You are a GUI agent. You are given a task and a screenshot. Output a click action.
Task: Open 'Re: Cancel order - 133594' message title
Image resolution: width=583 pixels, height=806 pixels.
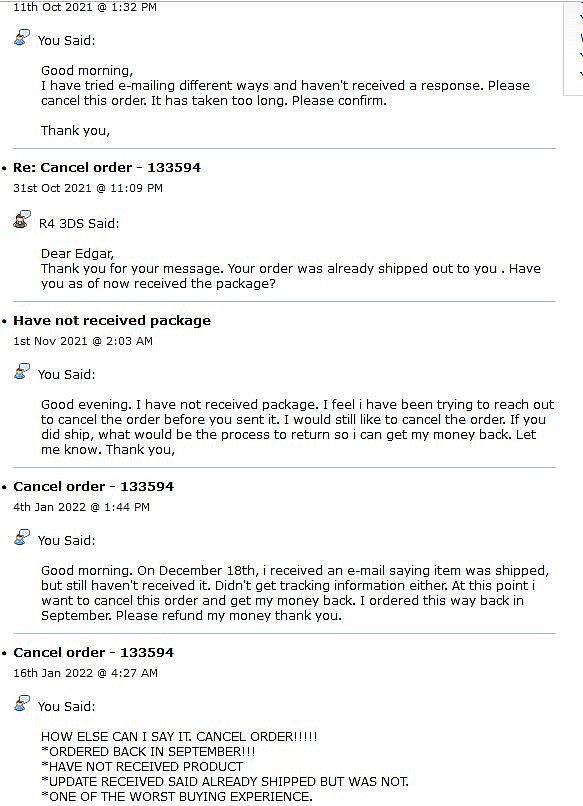pos(107,168)
